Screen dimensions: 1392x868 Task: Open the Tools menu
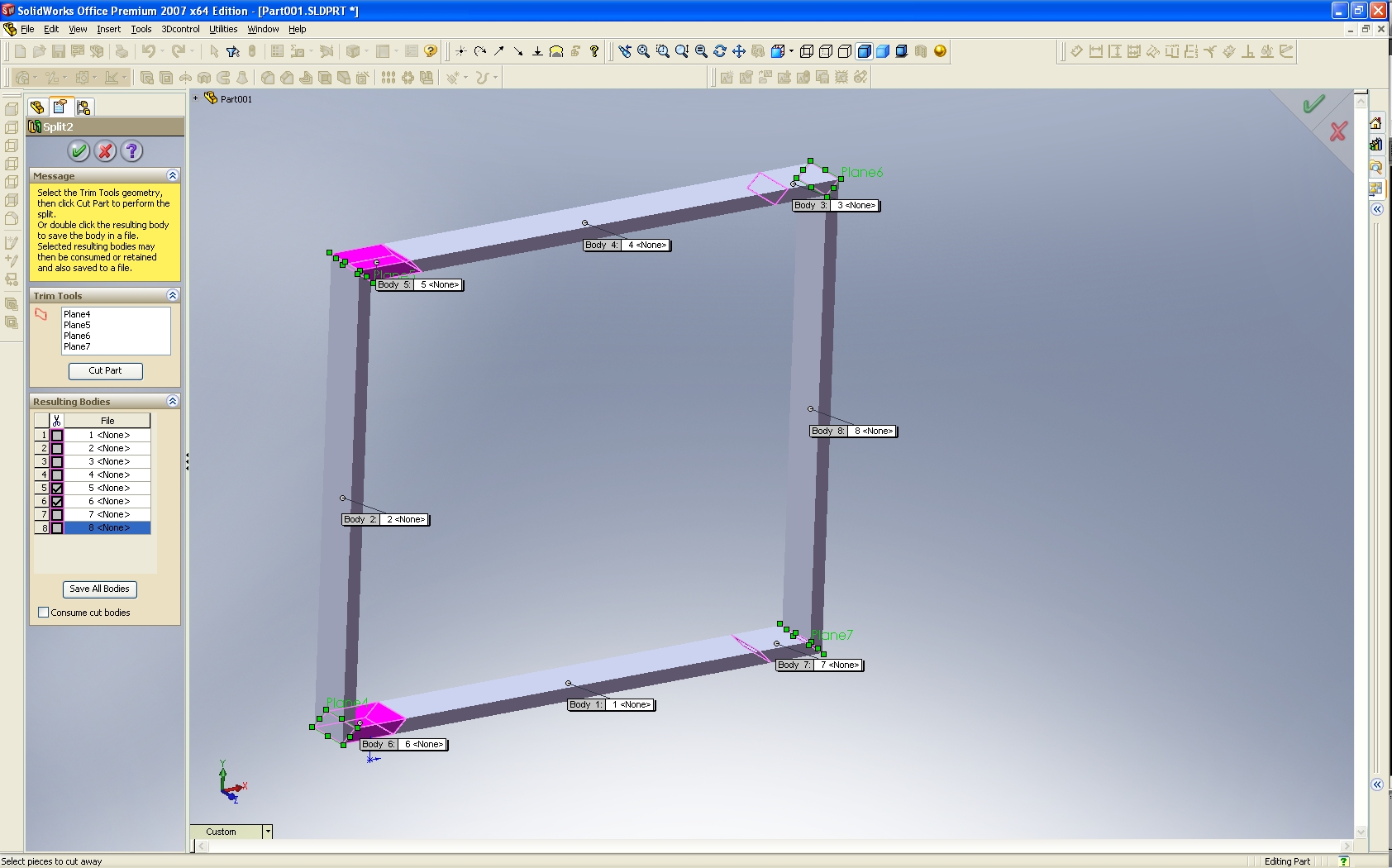(141, 29)
